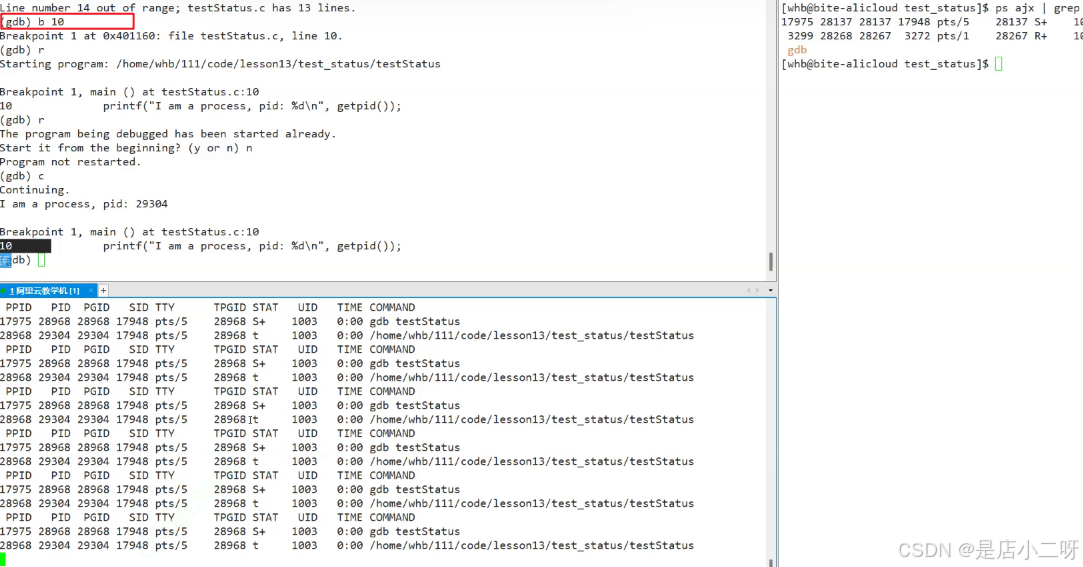The image size is (1083, 567).
Task: Click the green status dot on tab
Action: point(5,291)
